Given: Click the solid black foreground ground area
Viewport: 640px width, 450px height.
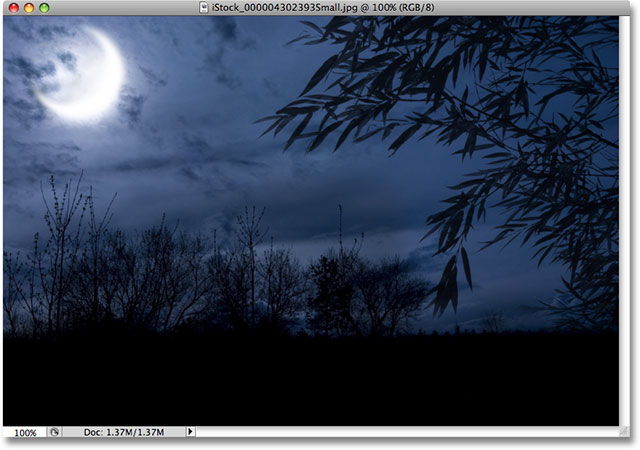Looking at the screenshot, I should [x=300, y=380].
